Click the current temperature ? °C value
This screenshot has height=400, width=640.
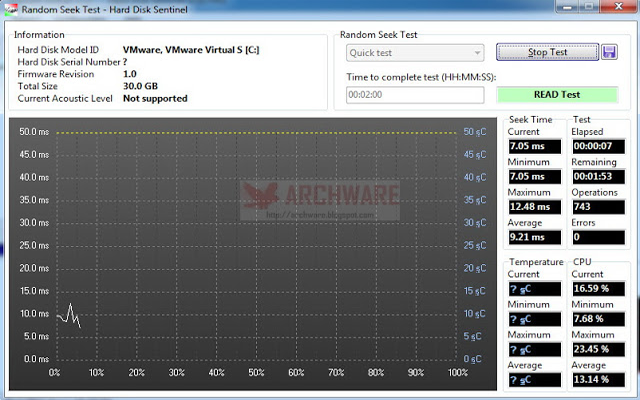[534, 289]
